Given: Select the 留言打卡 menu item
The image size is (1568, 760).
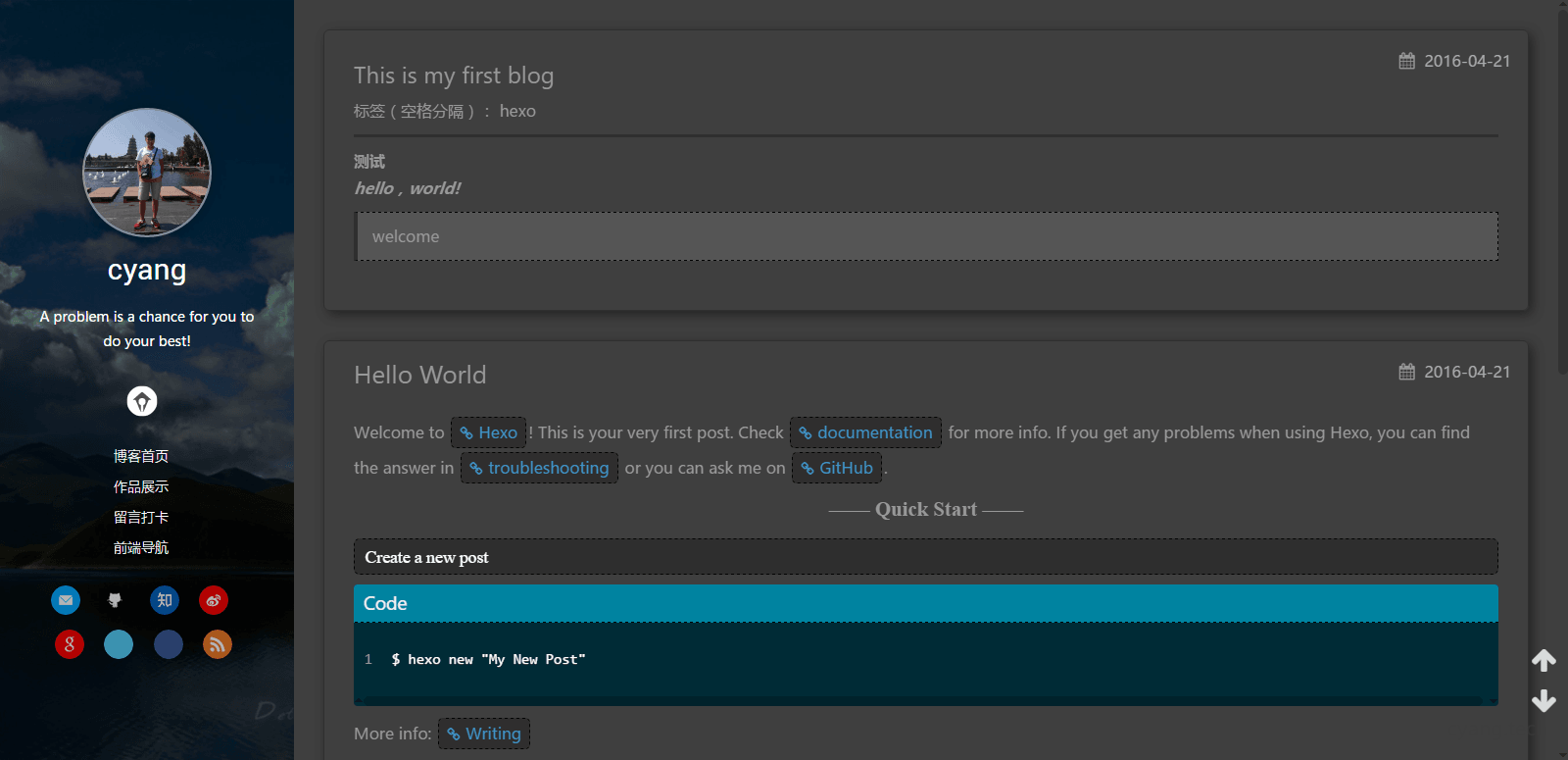Looking at the screenshot, I should pos(141,517).
